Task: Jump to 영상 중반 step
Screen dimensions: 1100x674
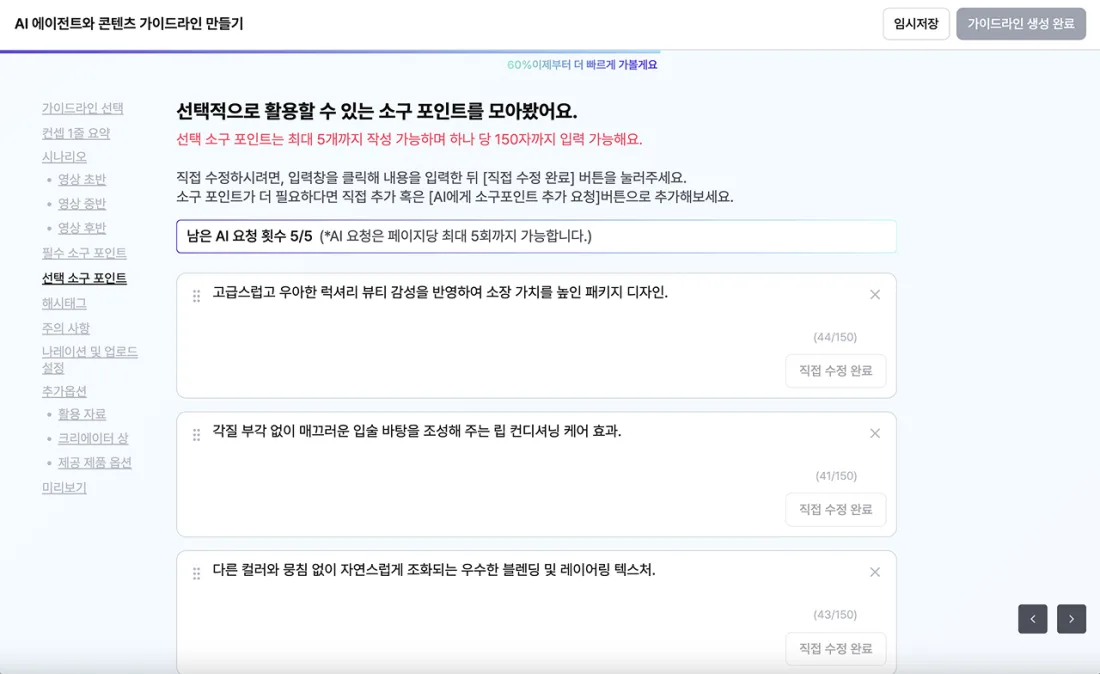Action: [x=81, y=204]
